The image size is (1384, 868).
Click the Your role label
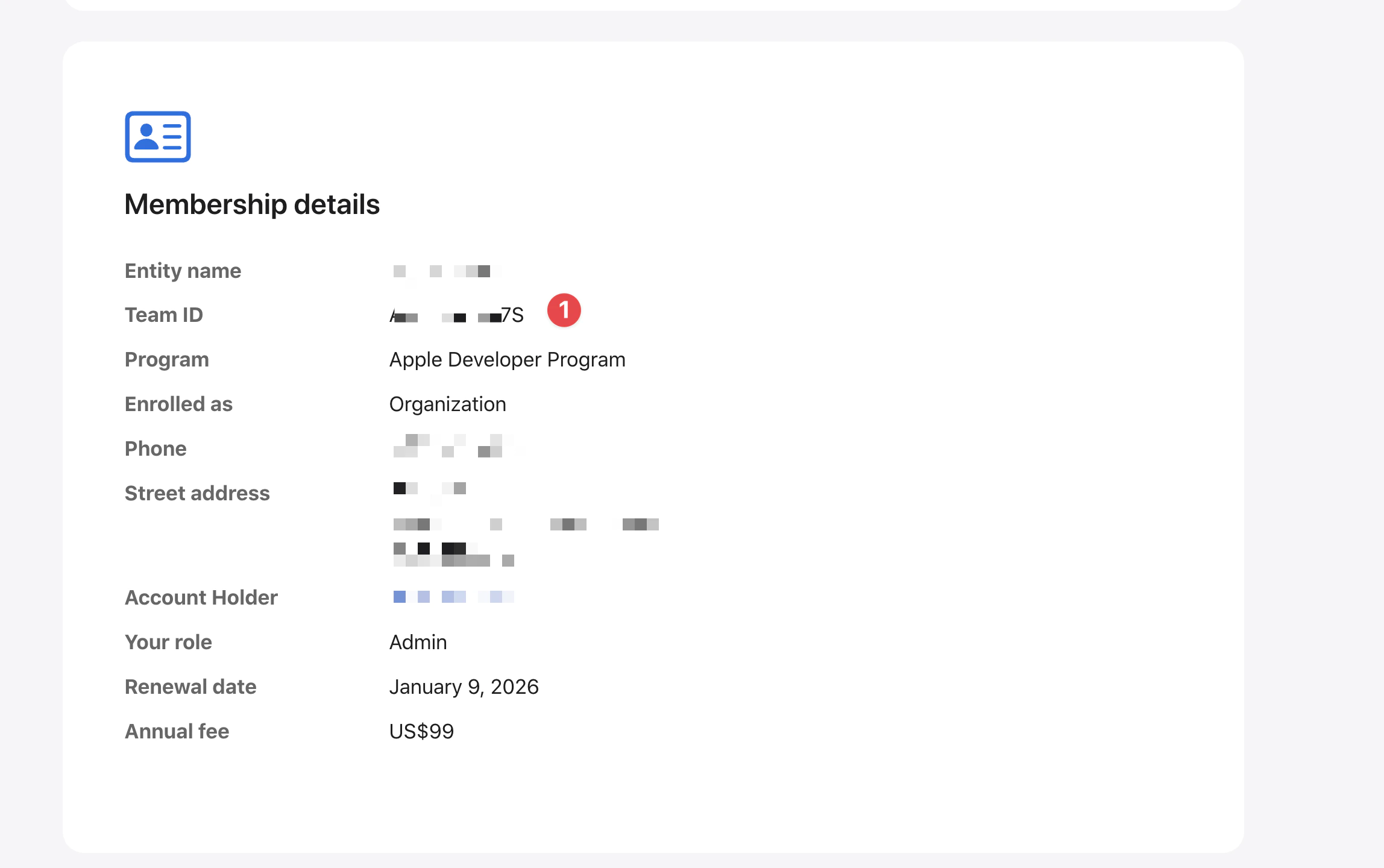(168, 642)
